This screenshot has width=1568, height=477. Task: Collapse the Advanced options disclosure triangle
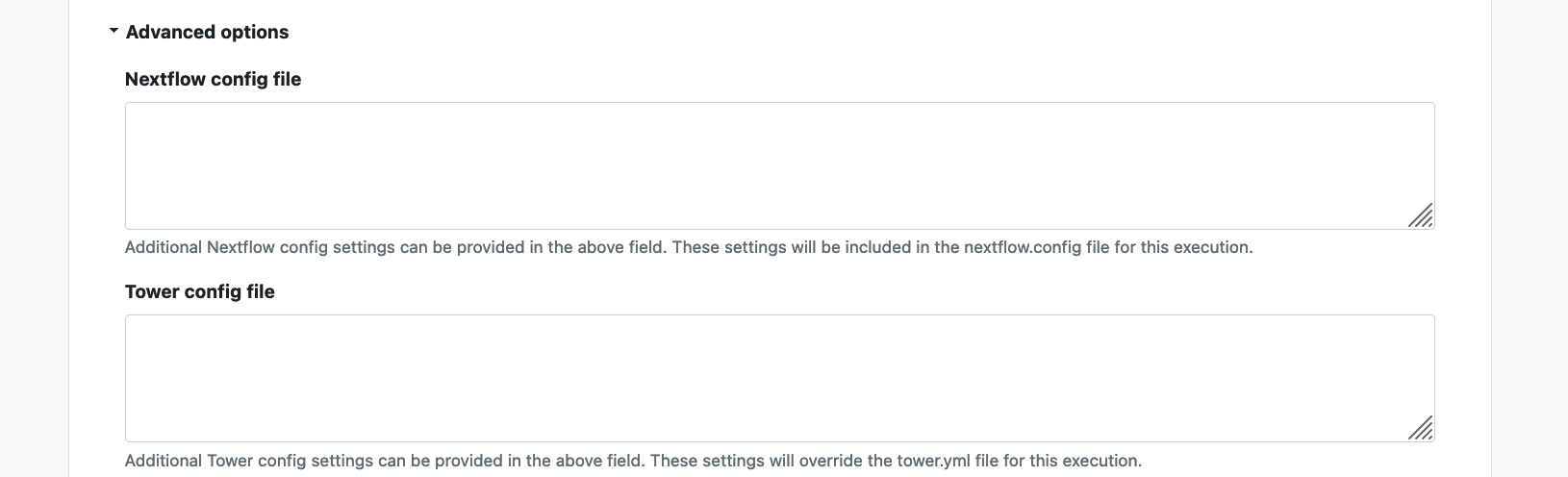tap(114, 31)
